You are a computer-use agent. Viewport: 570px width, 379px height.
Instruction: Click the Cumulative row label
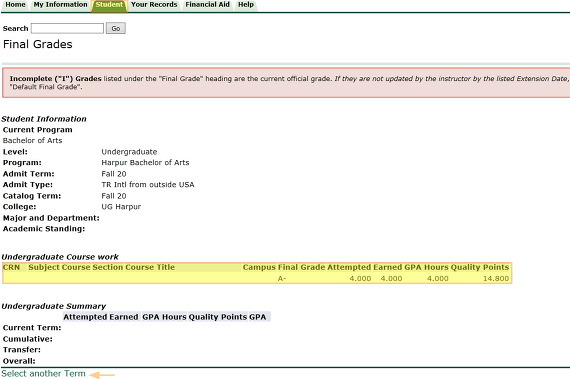pyautogui.click(x=27, y=339)
